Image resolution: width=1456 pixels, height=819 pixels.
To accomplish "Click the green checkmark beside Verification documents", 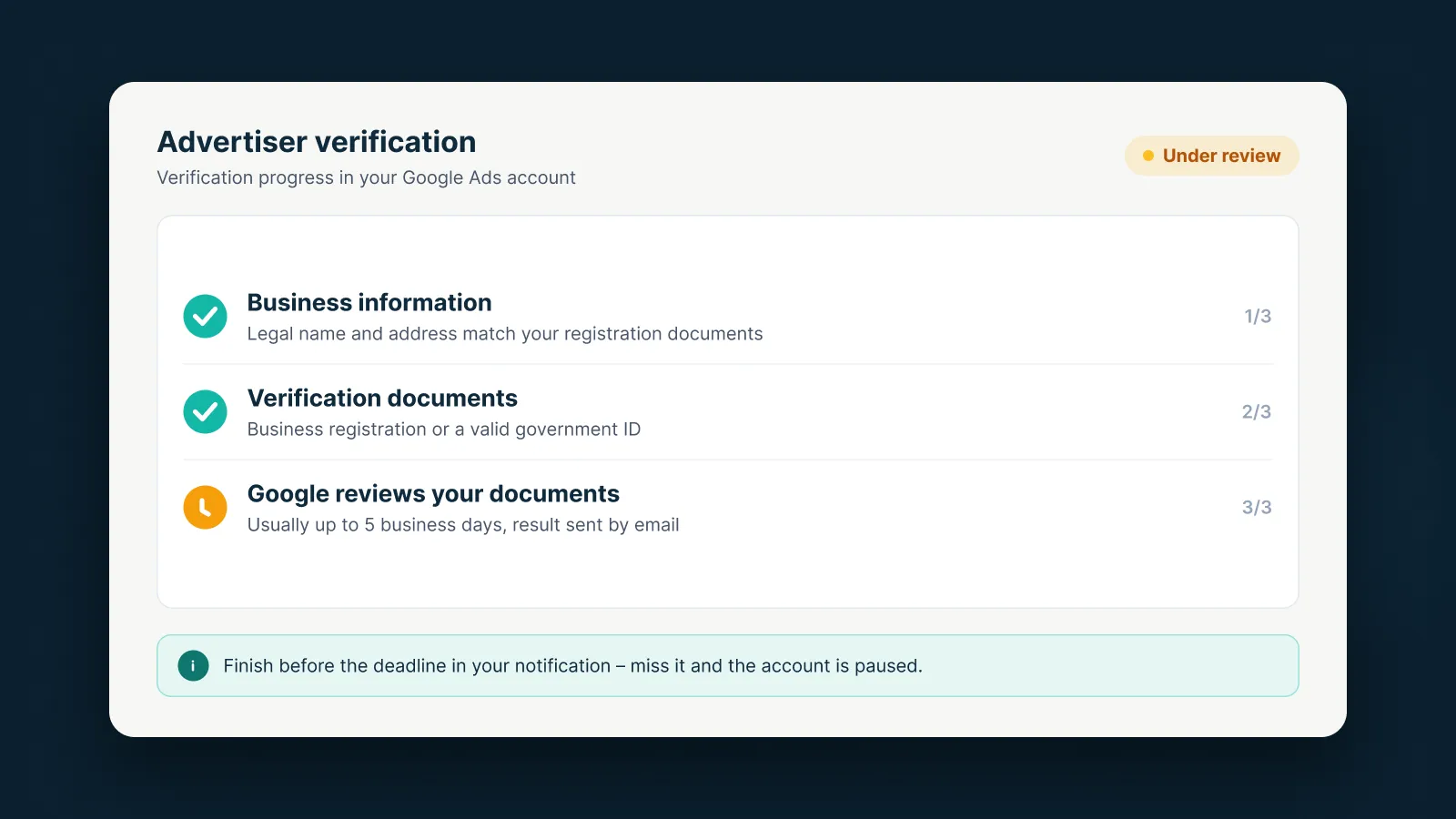I will 205,411.
